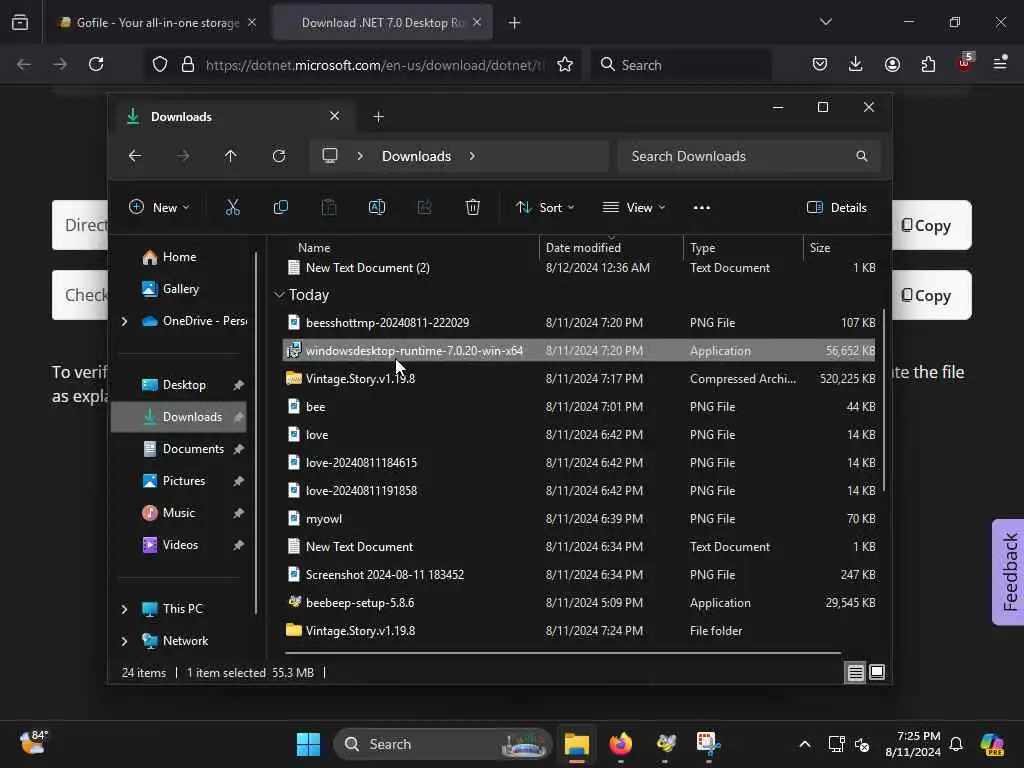Open Firefox extensions puzzle icon
1024x768 pixels.
tap(928, 64)
